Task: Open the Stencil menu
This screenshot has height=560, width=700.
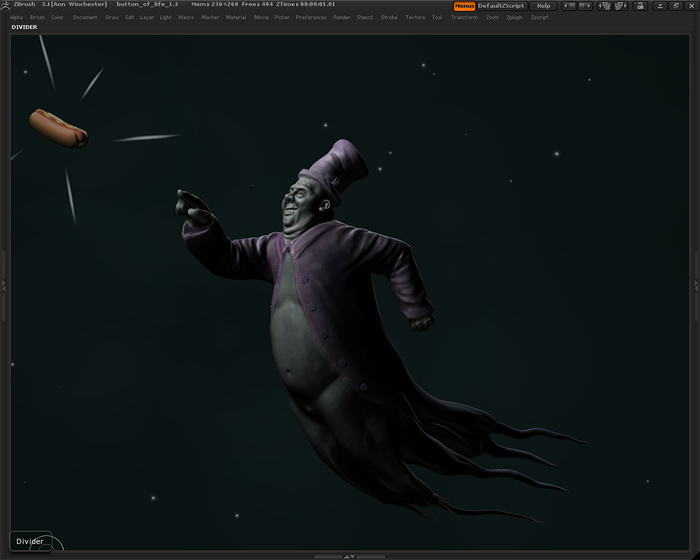Action: (x=365, y=17)
